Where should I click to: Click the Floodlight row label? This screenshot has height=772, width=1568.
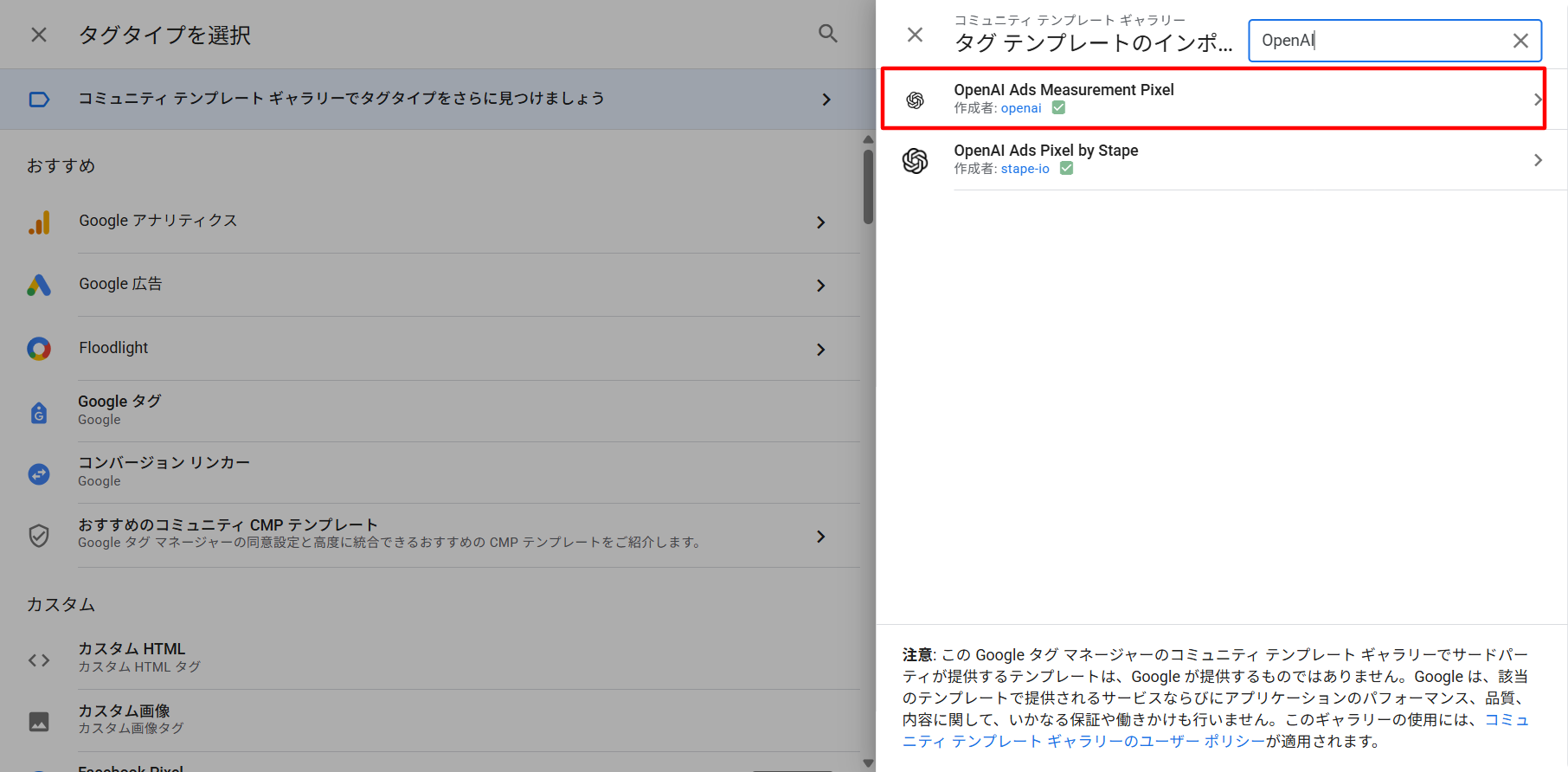(113, 348)
